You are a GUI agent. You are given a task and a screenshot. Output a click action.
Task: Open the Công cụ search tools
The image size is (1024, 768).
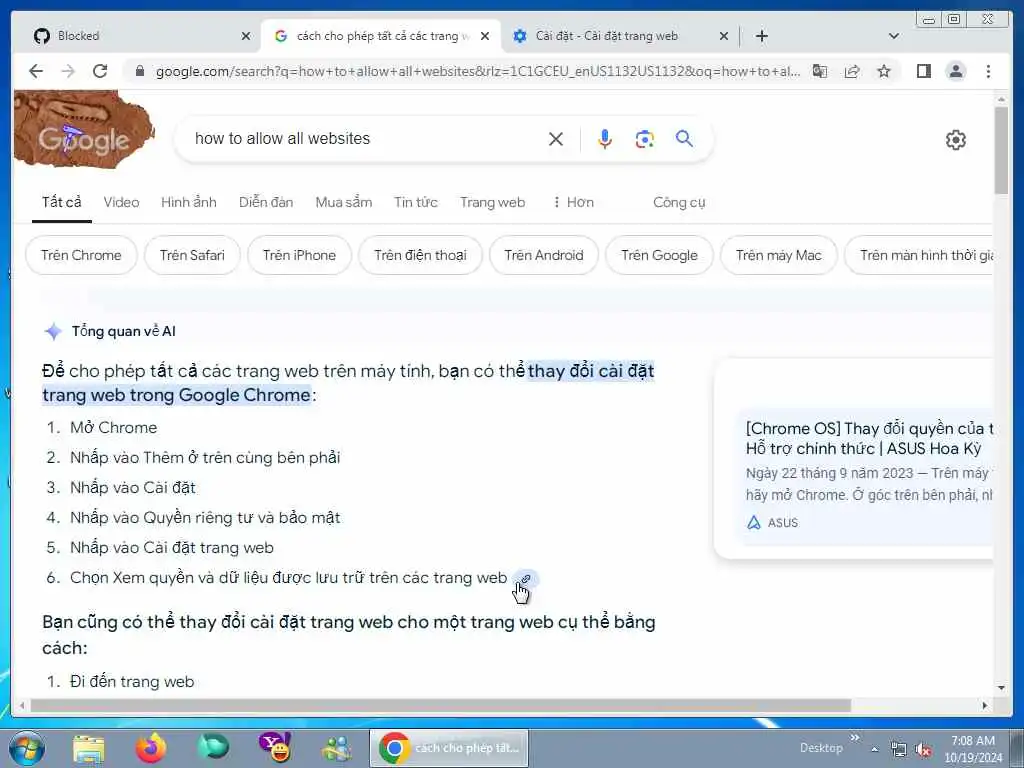(679, 202)
